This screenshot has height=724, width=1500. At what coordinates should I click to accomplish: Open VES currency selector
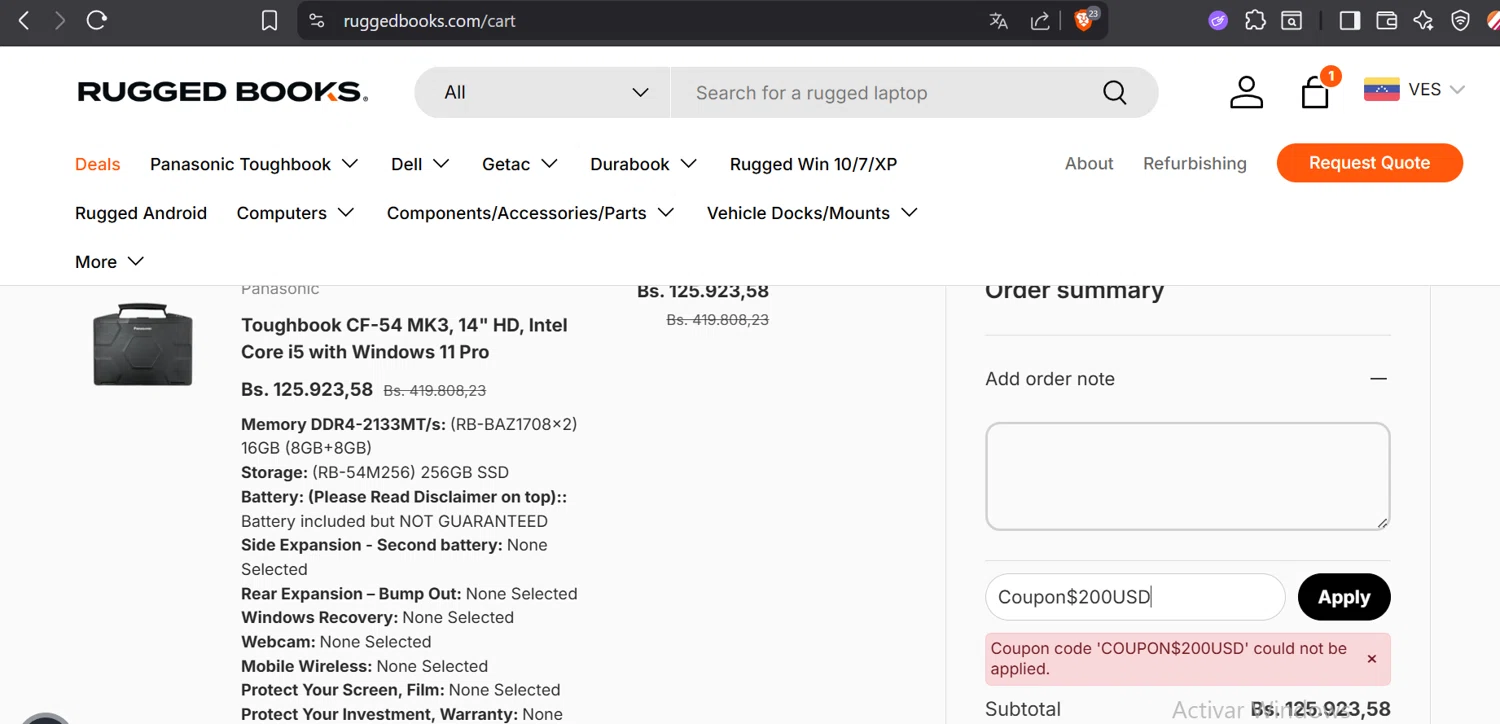(1436, 90)
